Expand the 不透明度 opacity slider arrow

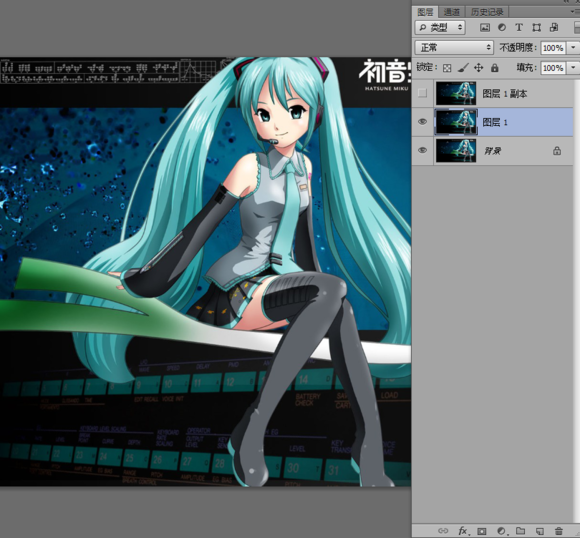573,48
